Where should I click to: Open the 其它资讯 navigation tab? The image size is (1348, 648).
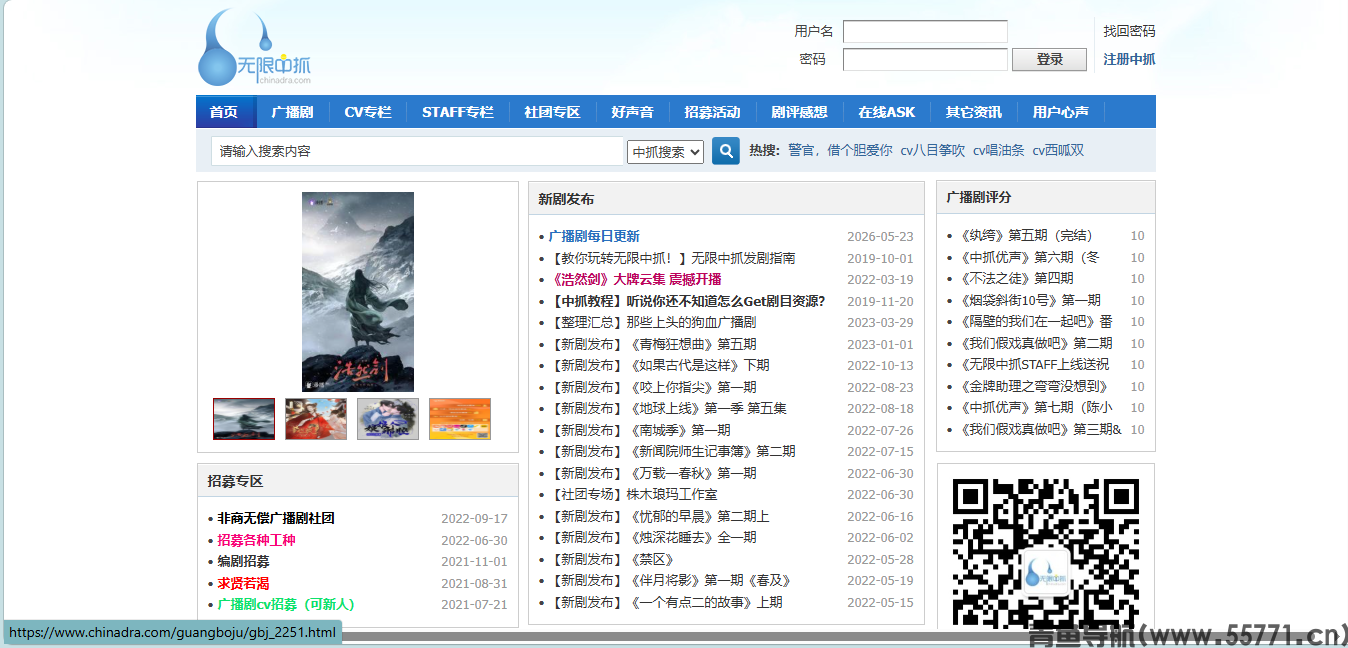(973, 112)
